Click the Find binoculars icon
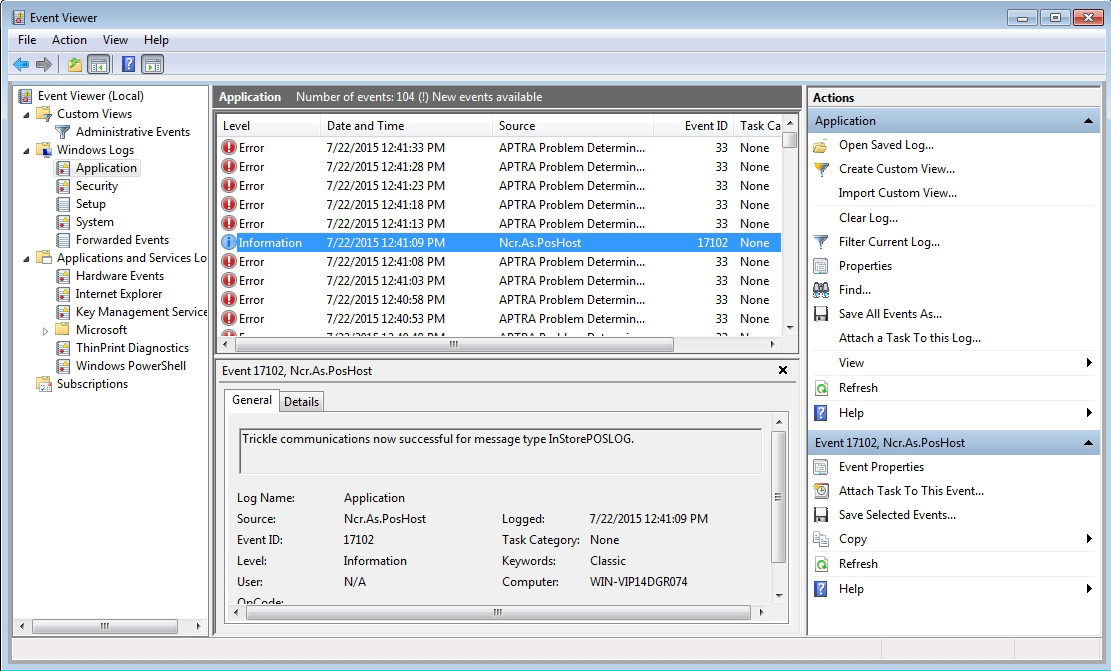This screenshot has width=1111, height=671. (x=821, y=290)
